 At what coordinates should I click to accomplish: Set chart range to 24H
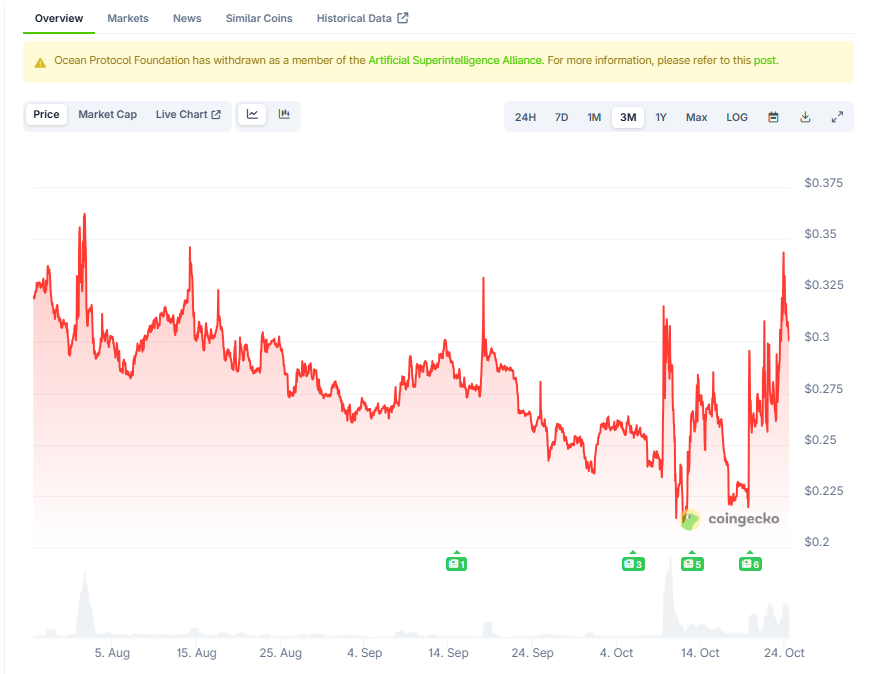[525, 117]
